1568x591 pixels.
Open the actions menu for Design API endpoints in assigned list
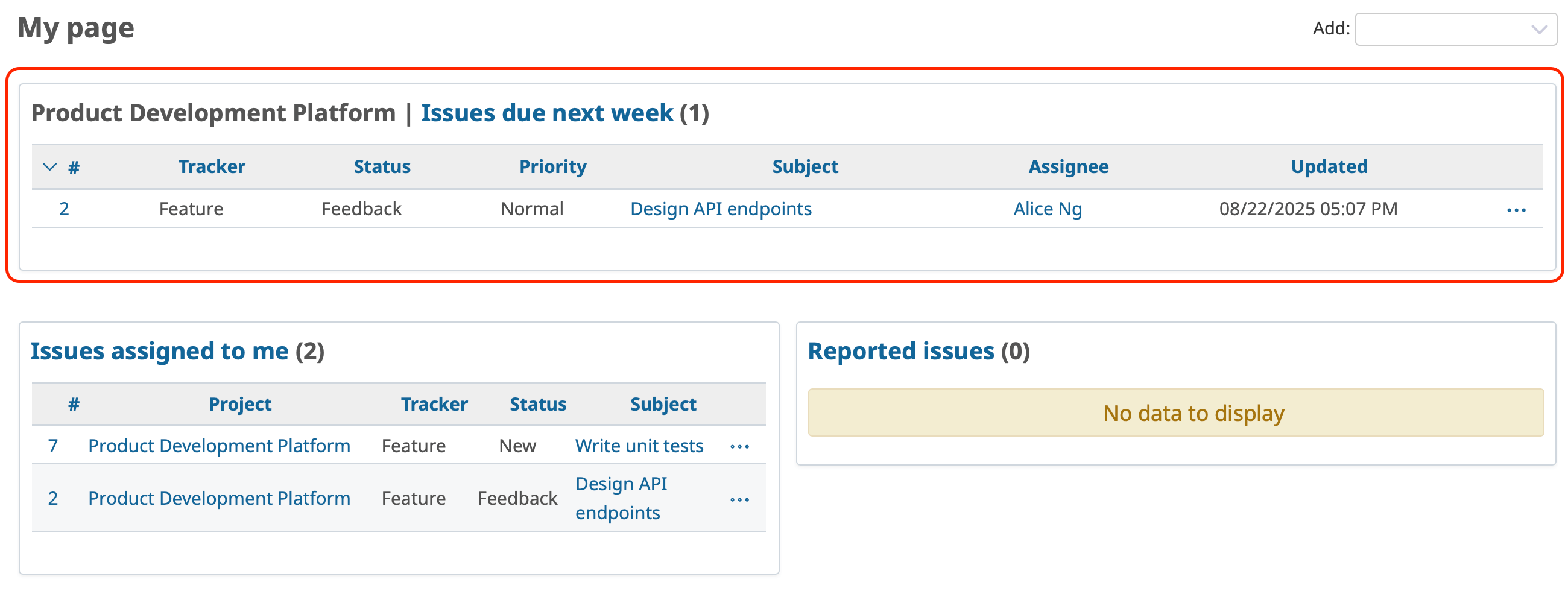[x=739, y=499]
